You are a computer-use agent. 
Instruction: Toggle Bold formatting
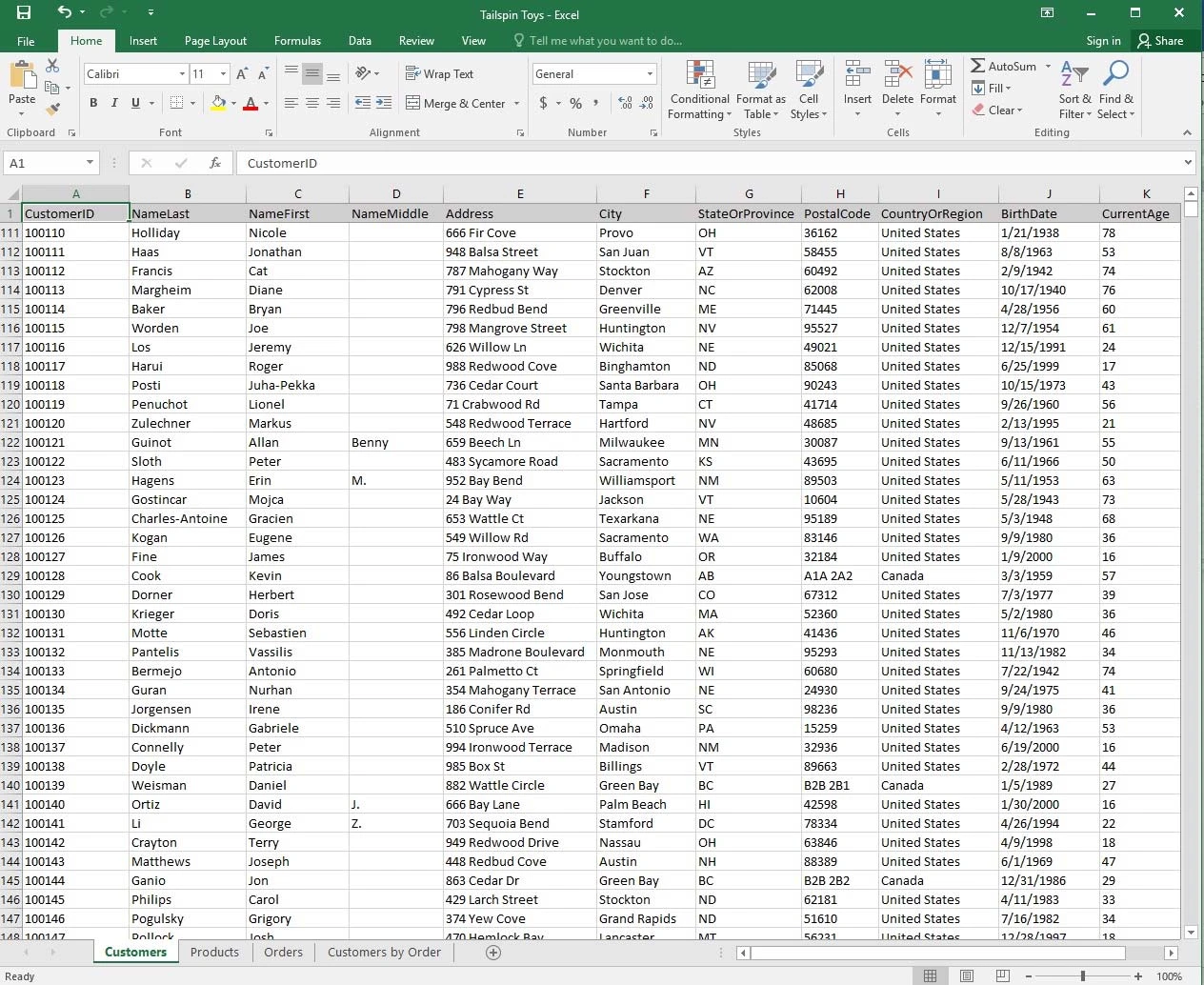click(93, 103)
